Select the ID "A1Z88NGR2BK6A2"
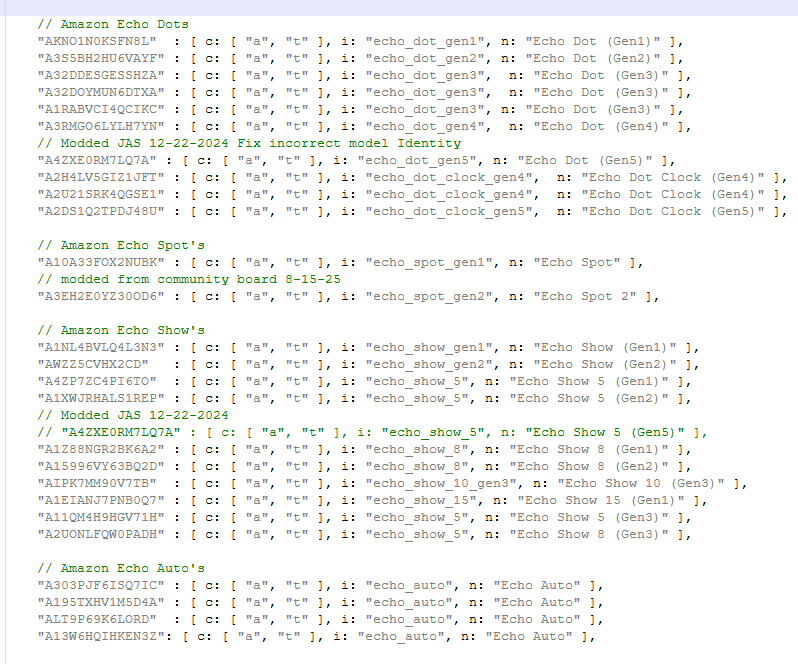The height and width of the screenshot is (664, 798). click(x=101, y=449)
